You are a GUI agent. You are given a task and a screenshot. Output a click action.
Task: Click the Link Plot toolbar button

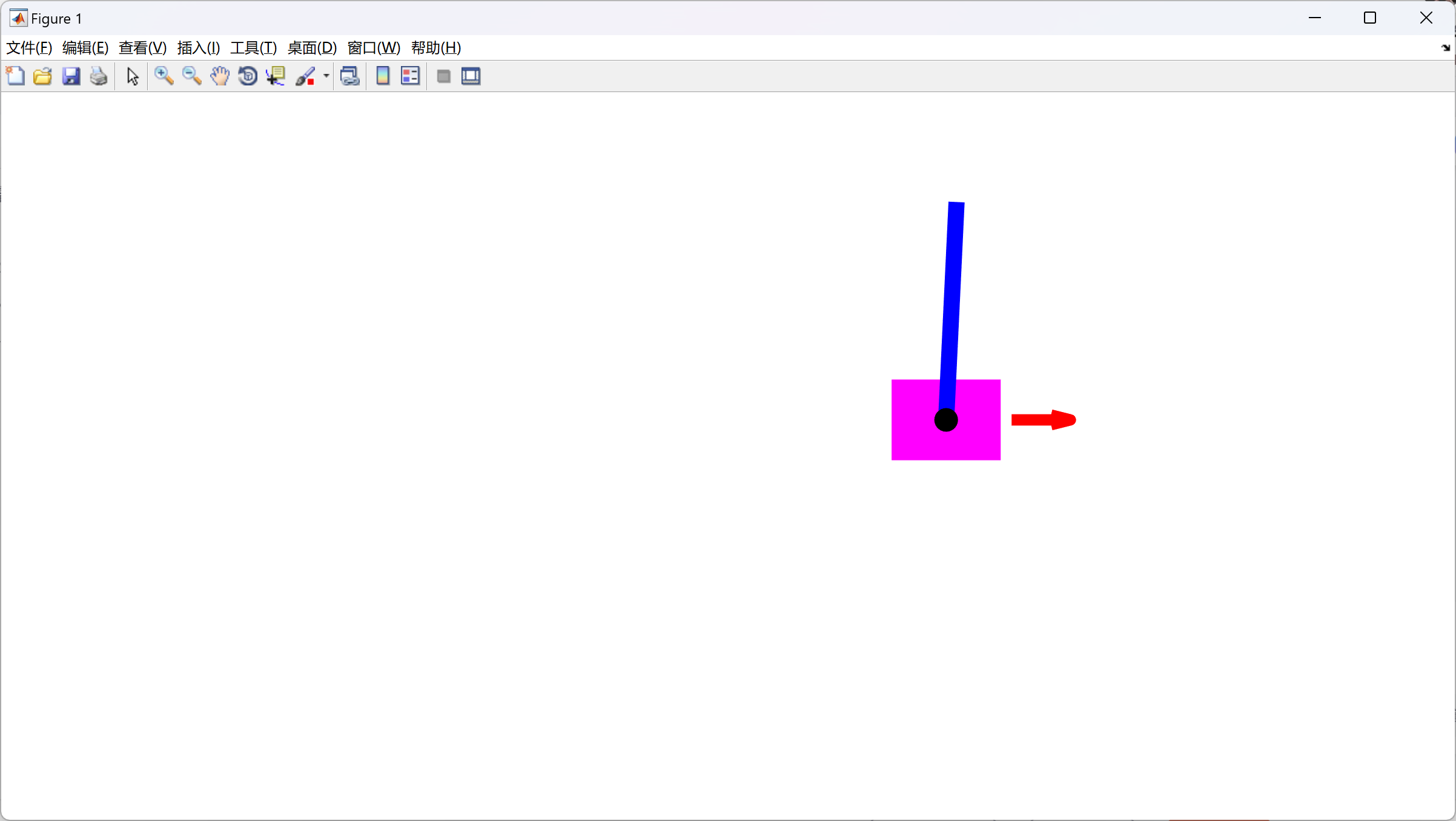click(349, 76)
